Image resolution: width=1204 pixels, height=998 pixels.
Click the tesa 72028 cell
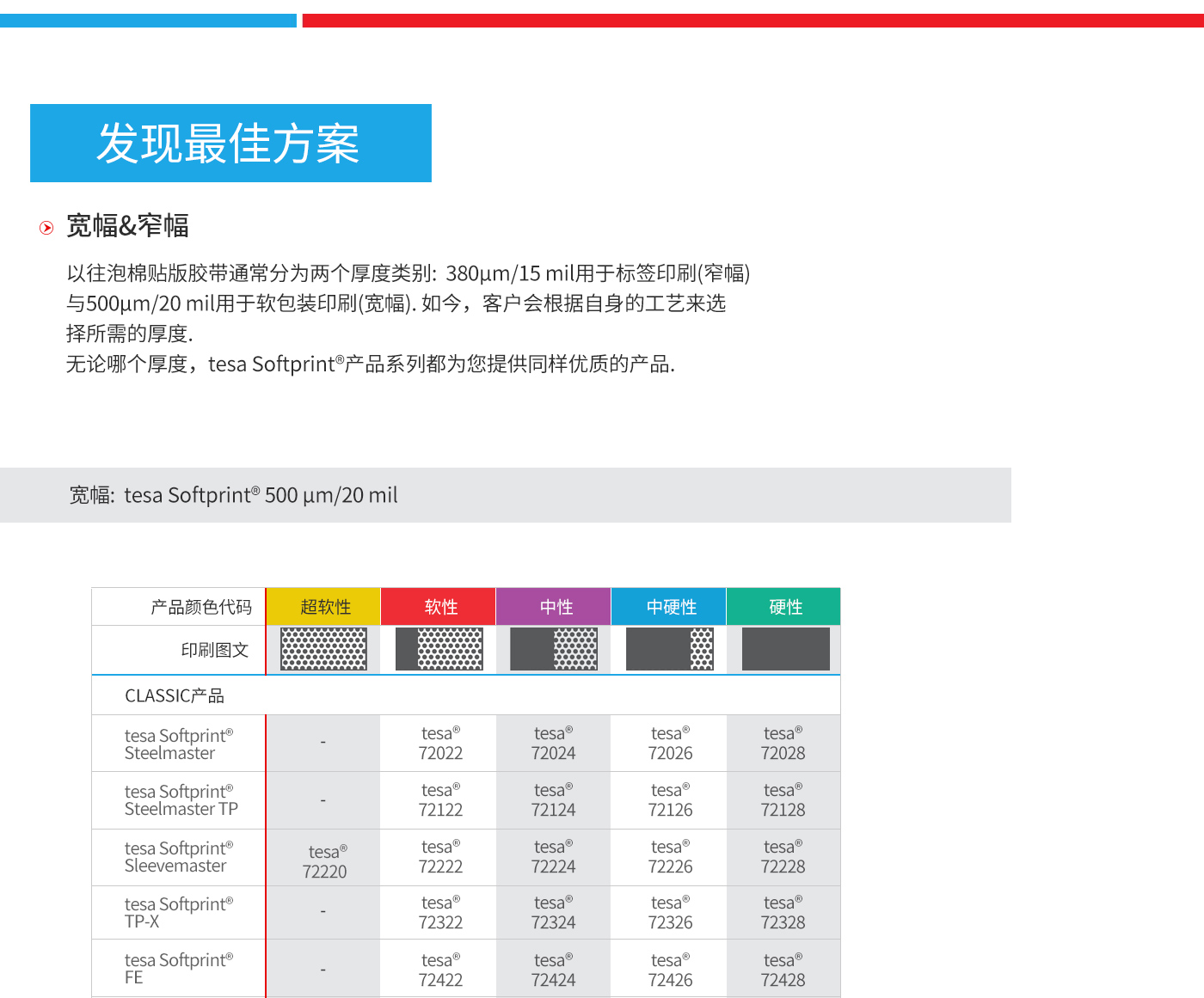(783, 744)
